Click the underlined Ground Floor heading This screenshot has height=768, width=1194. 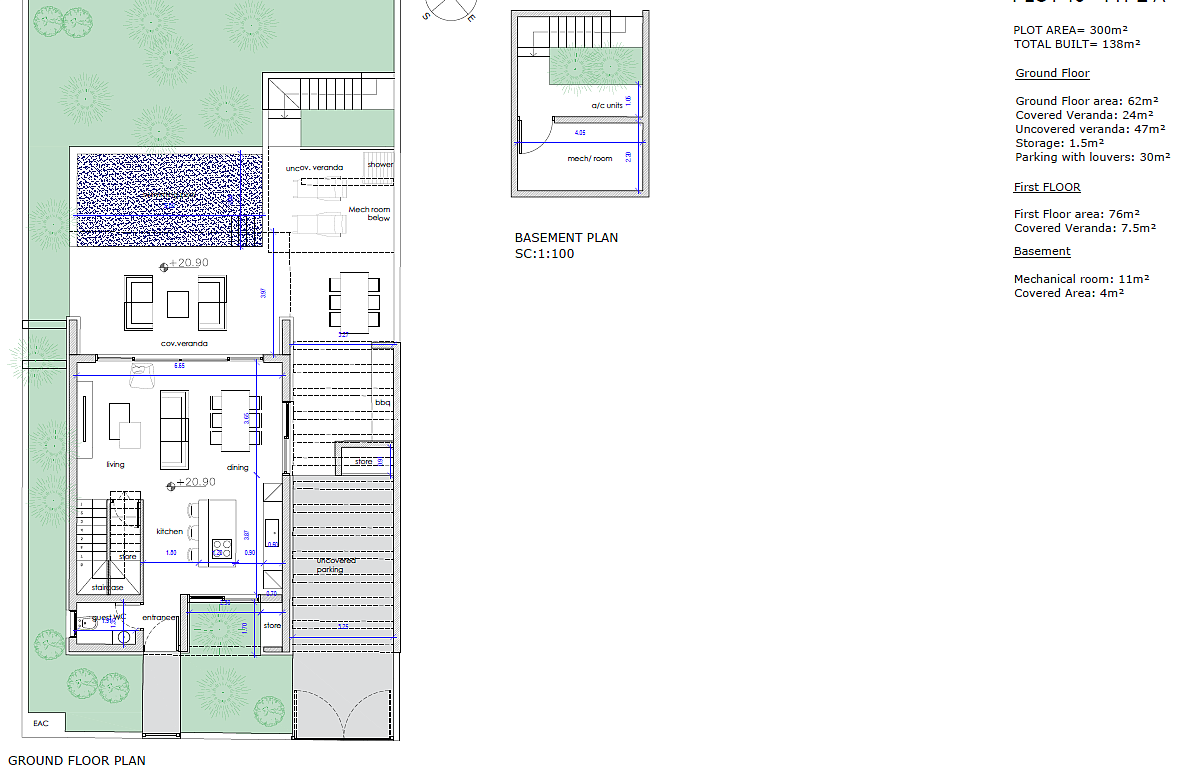1052,73
